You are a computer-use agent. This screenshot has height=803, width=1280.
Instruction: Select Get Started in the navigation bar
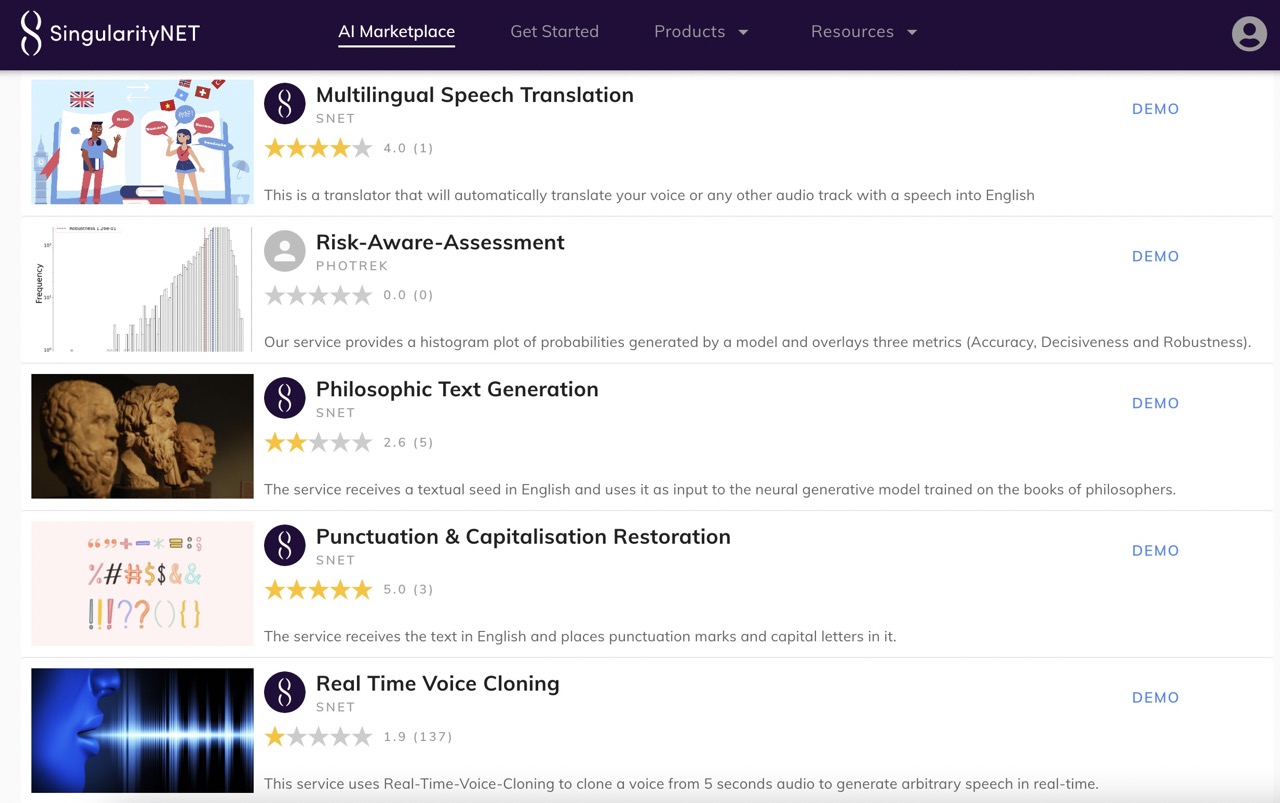[554, 31]
